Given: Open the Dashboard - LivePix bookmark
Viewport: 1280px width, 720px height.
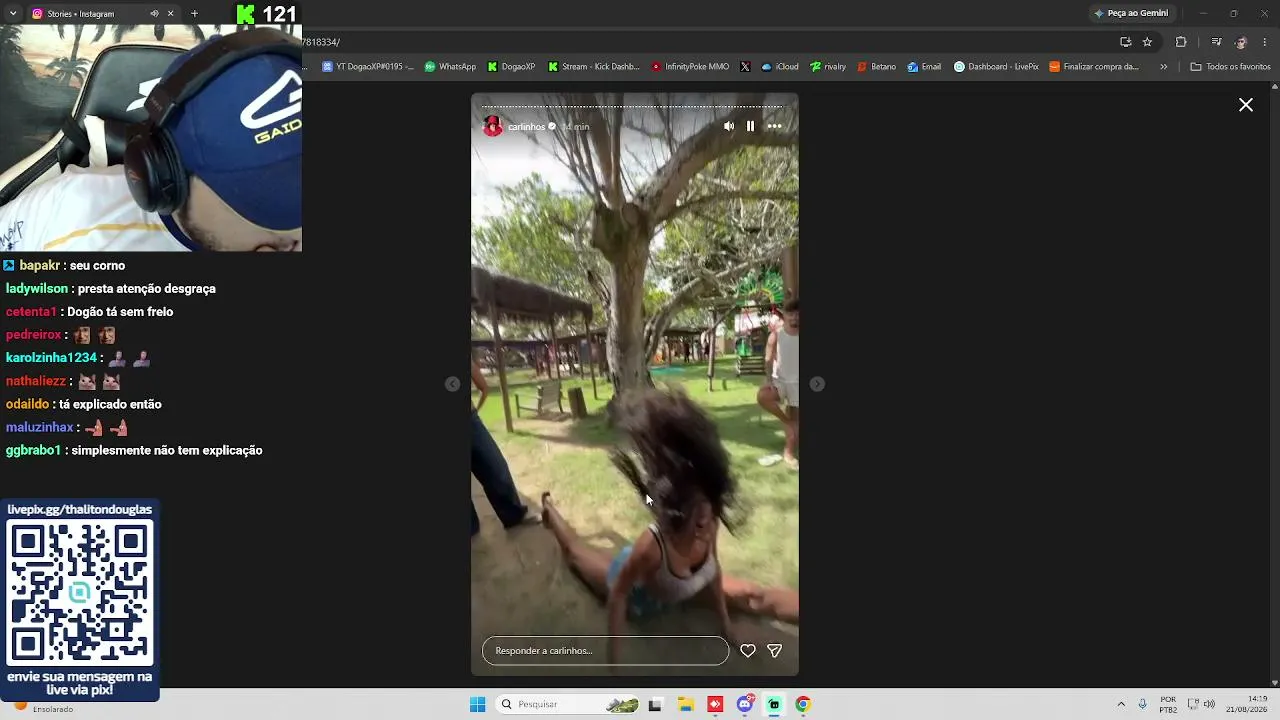Looking at the screenshot, I should pyautogui.click(x=996, y=67).
